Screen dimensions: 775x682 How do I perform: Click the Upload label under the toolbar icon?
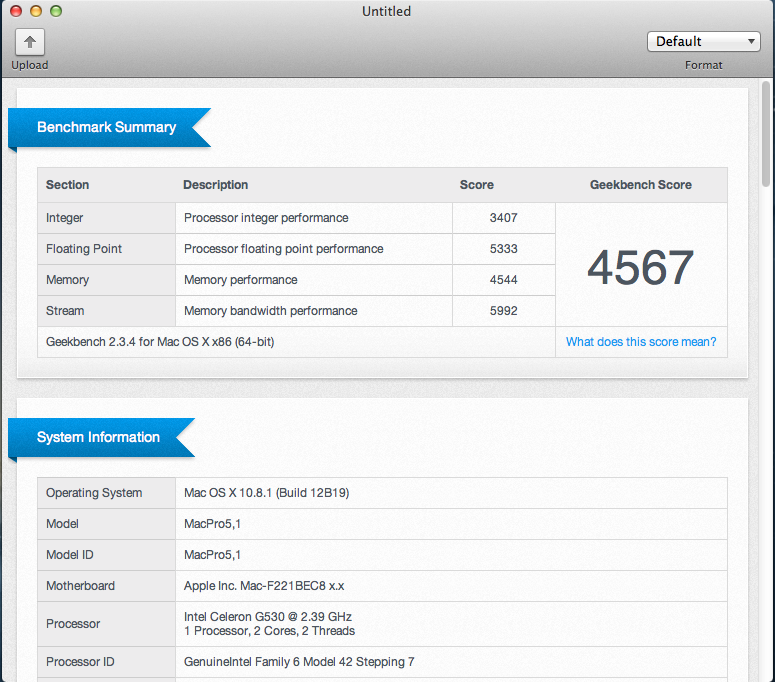tap(30, 65)
